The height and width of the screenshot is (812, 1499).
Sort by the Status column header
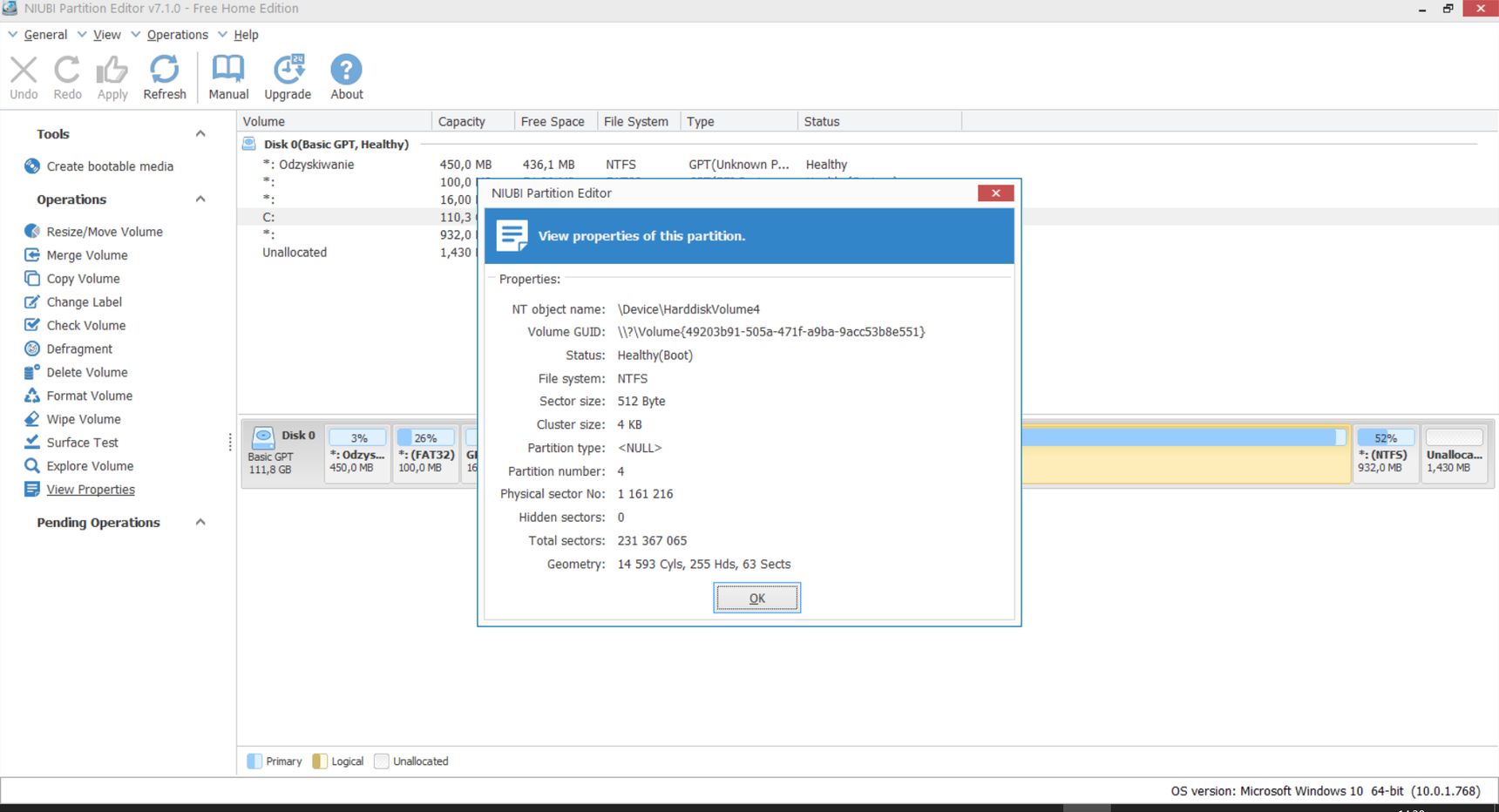click(x=879, y=121)
